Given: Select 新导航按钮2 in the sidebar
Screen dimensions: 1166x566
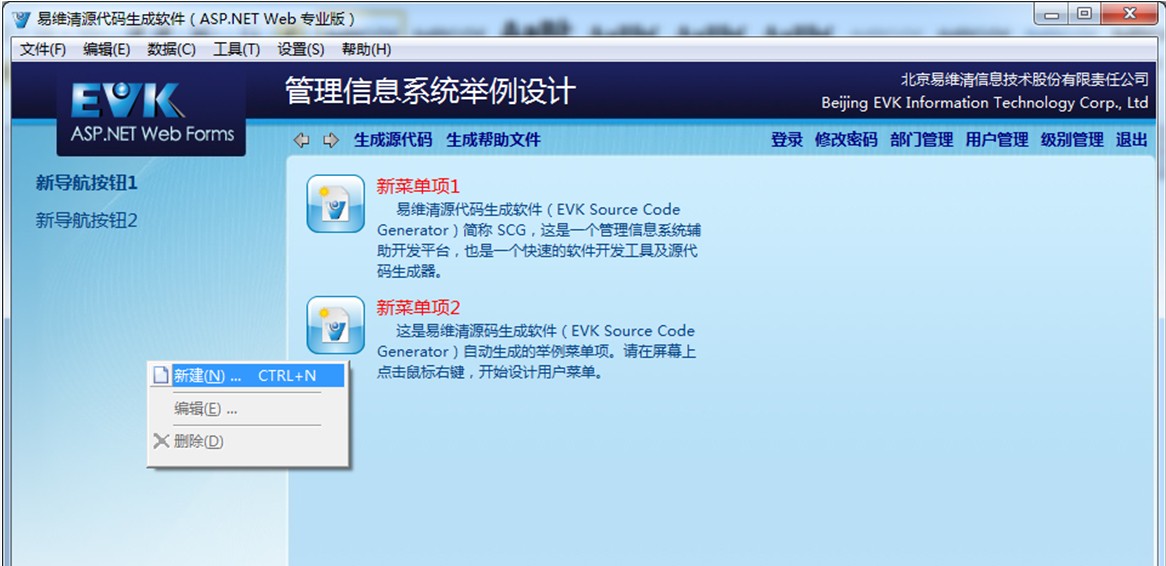Looking at the screenshot, I should pyautogui.click(x=87, y=221).
